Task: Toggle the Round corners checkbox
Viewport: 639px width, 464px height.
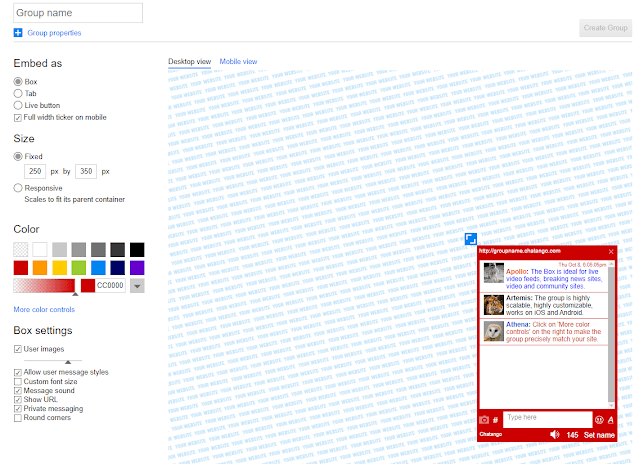Action: click(x=18, y=417)
